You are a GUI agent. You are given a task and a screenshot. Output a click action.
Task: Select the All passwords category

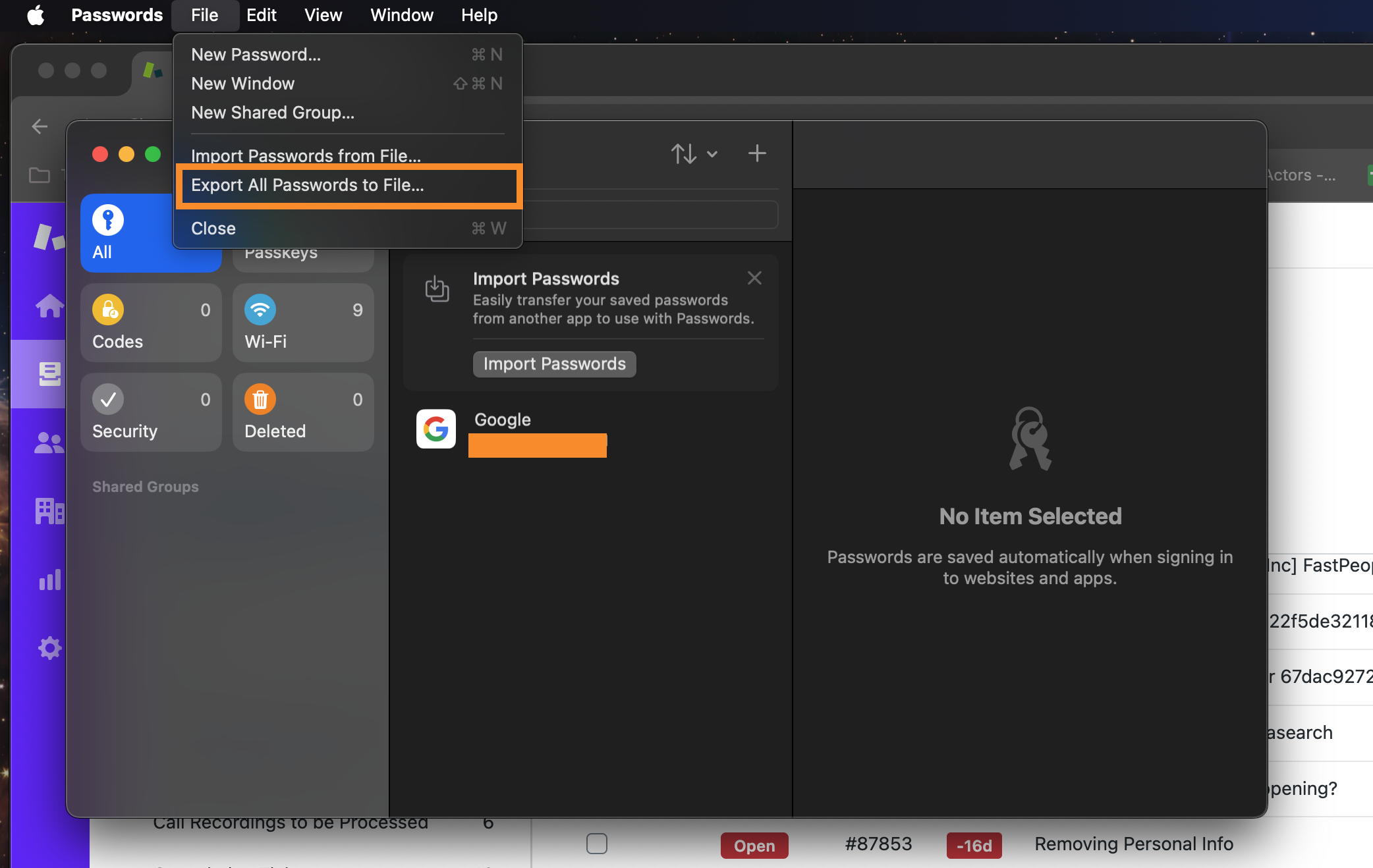[151, 233]
